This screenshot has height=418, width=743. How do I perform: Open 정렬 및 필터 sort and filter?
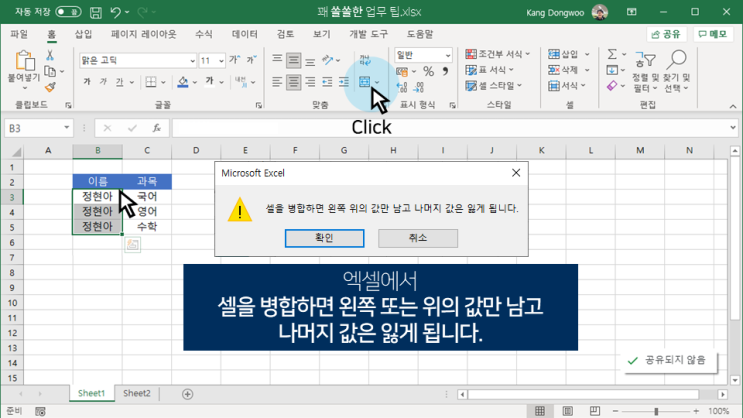click(645, 71)
